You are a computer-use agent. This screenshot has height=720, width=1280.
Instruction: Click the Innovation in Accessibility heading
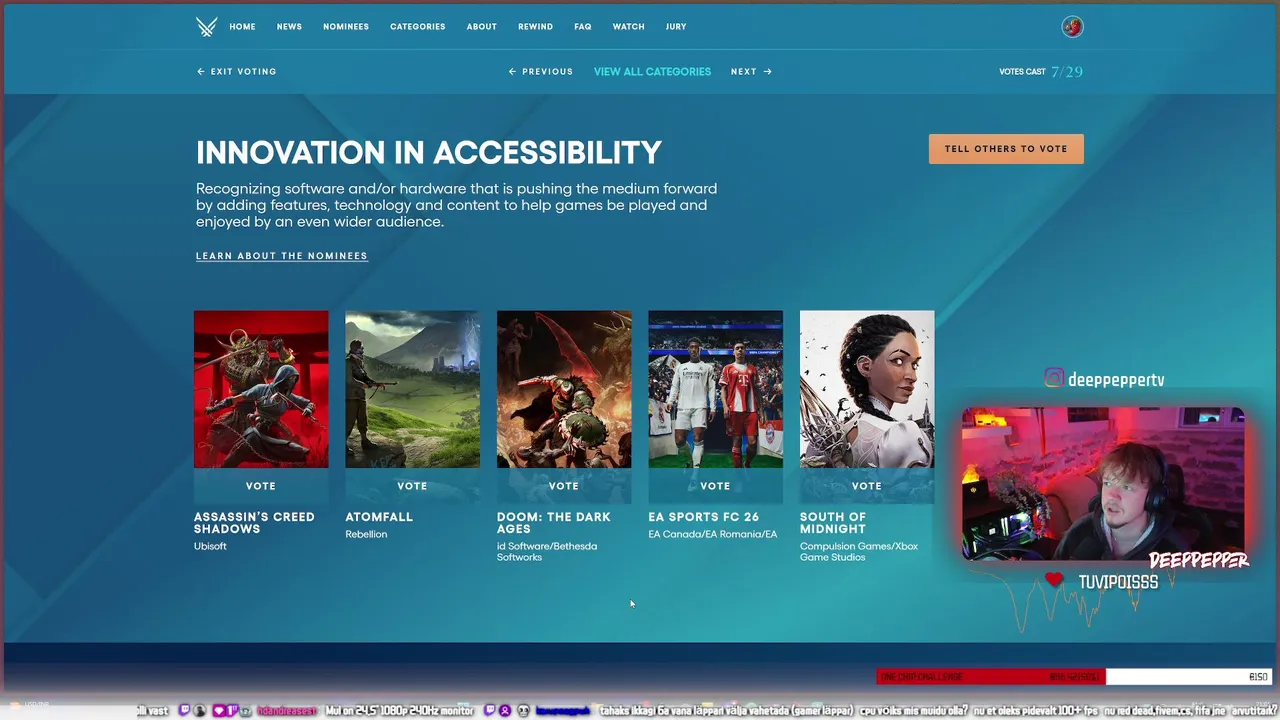pyautogui.click(x=429, y=152)
